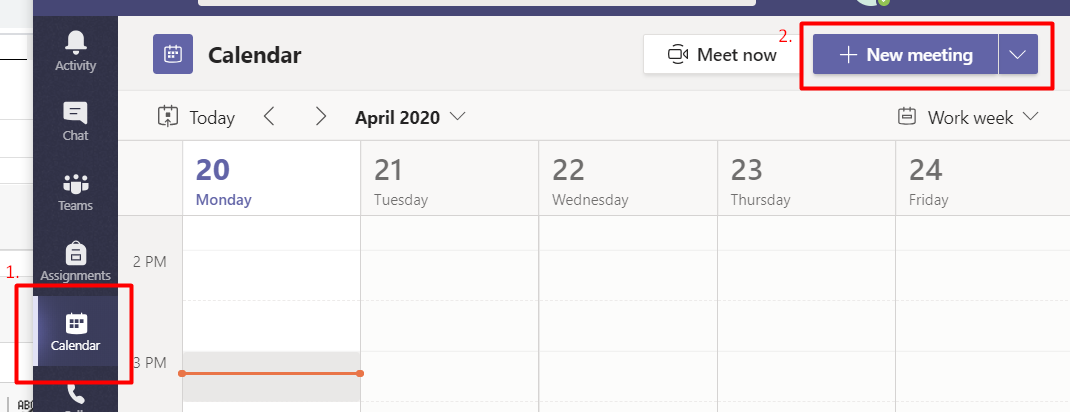
Task: Click the Calendar header icon
Action: coord(172,54)
